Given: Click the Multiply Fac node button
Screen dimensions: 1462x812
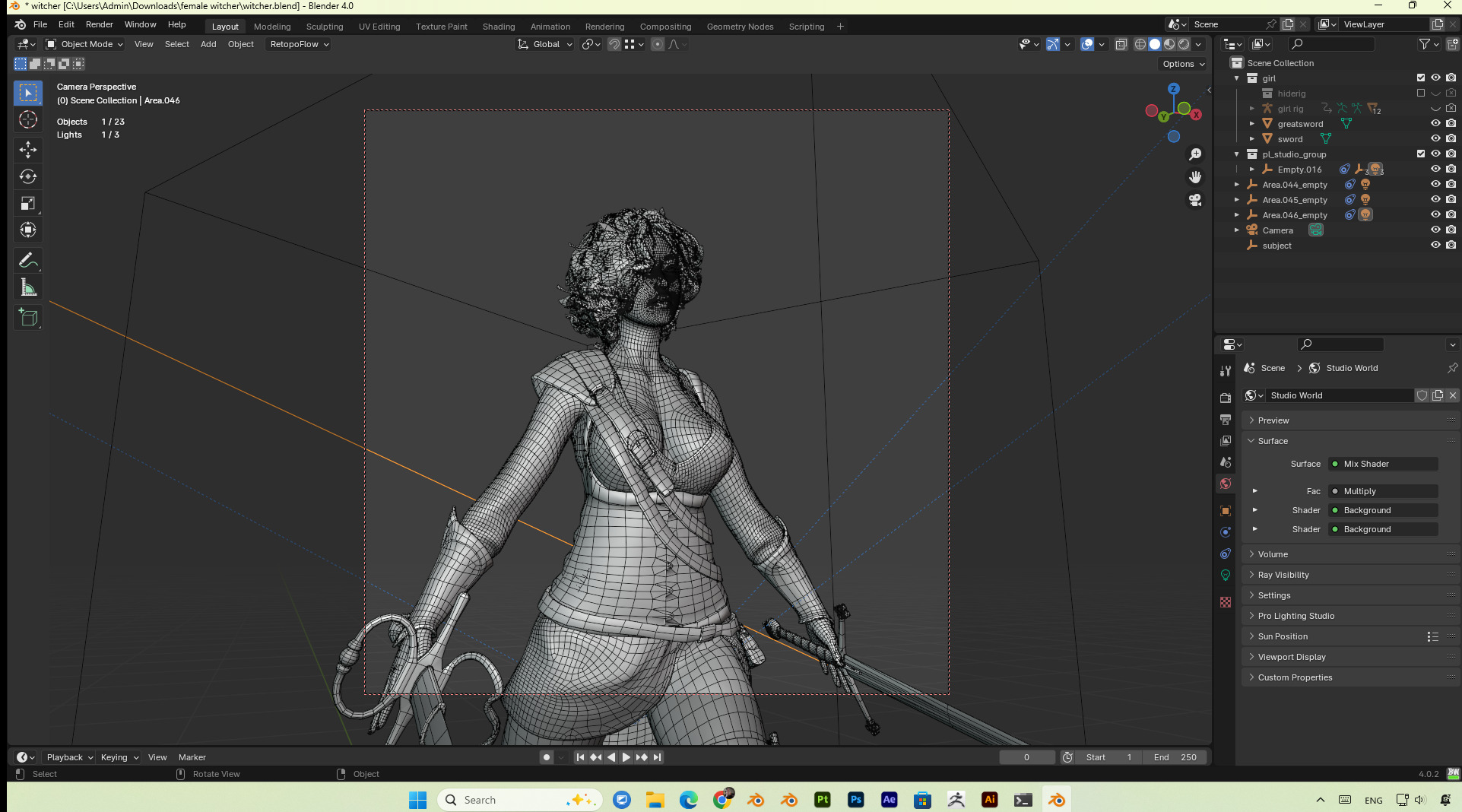Looking at the screenshot, I should point(1383,491).
